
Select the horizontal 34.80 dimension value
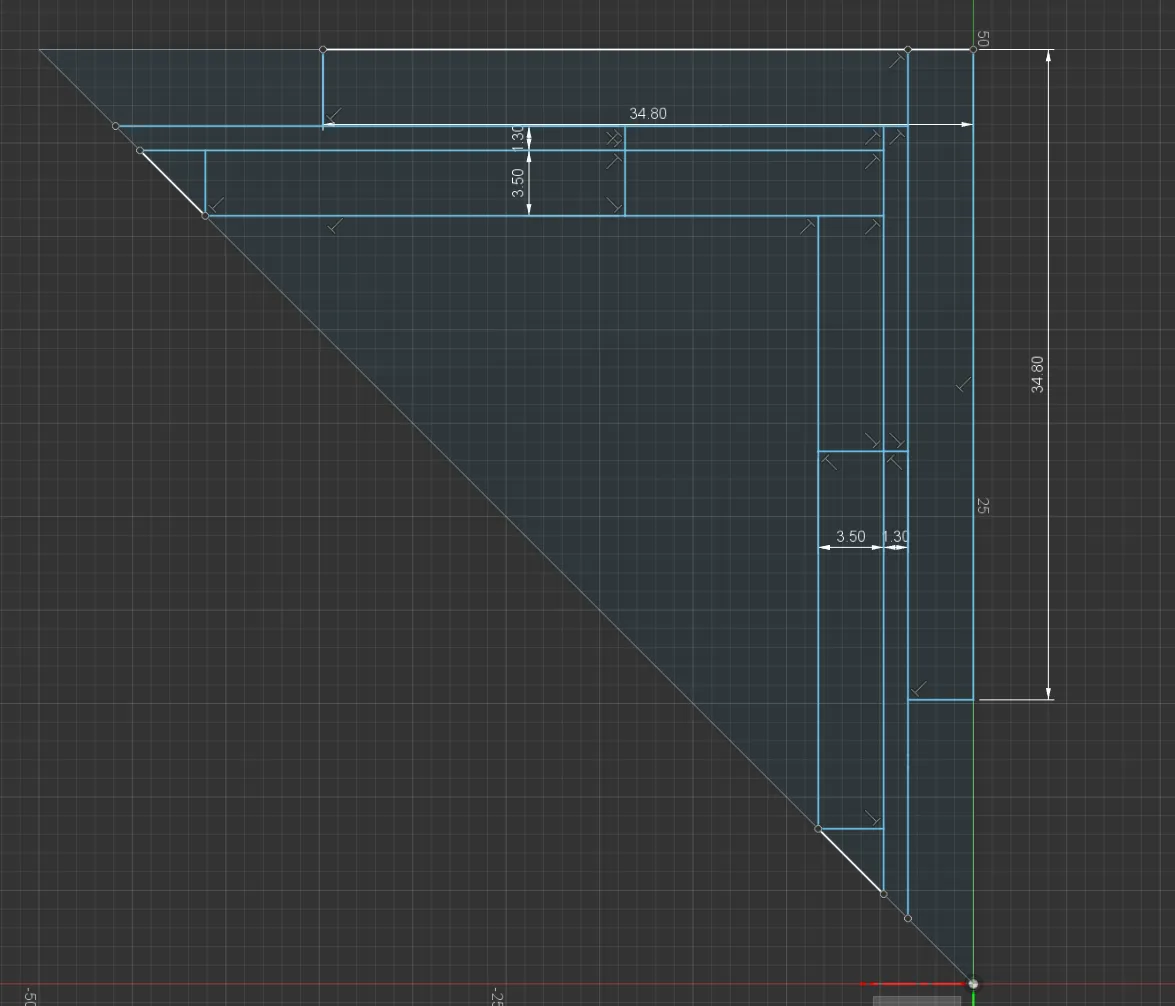pyautogui.click(x=647, y=113)
